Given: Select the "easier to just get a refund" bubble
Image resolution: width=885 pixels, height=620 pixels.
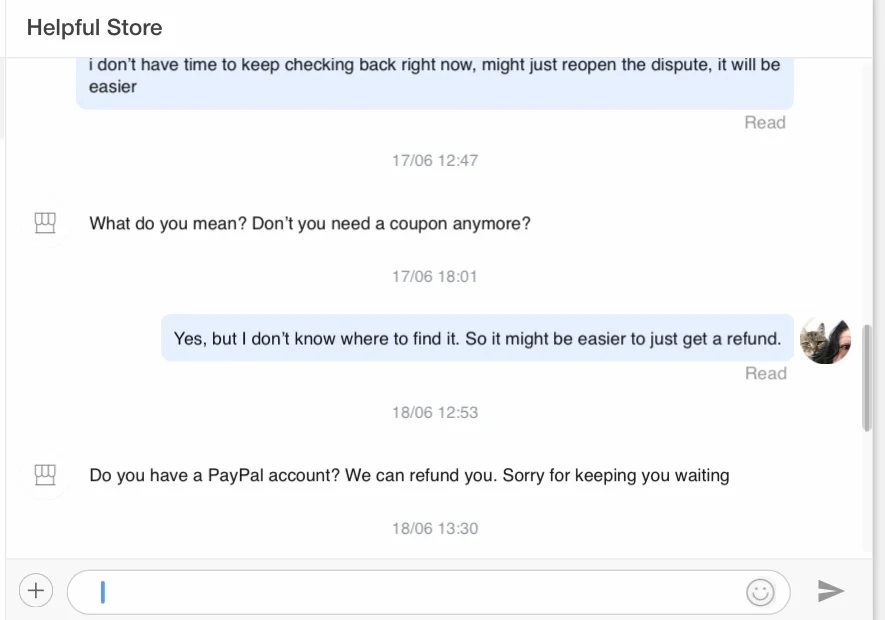Looking at the screenshot, I should 477,339.
